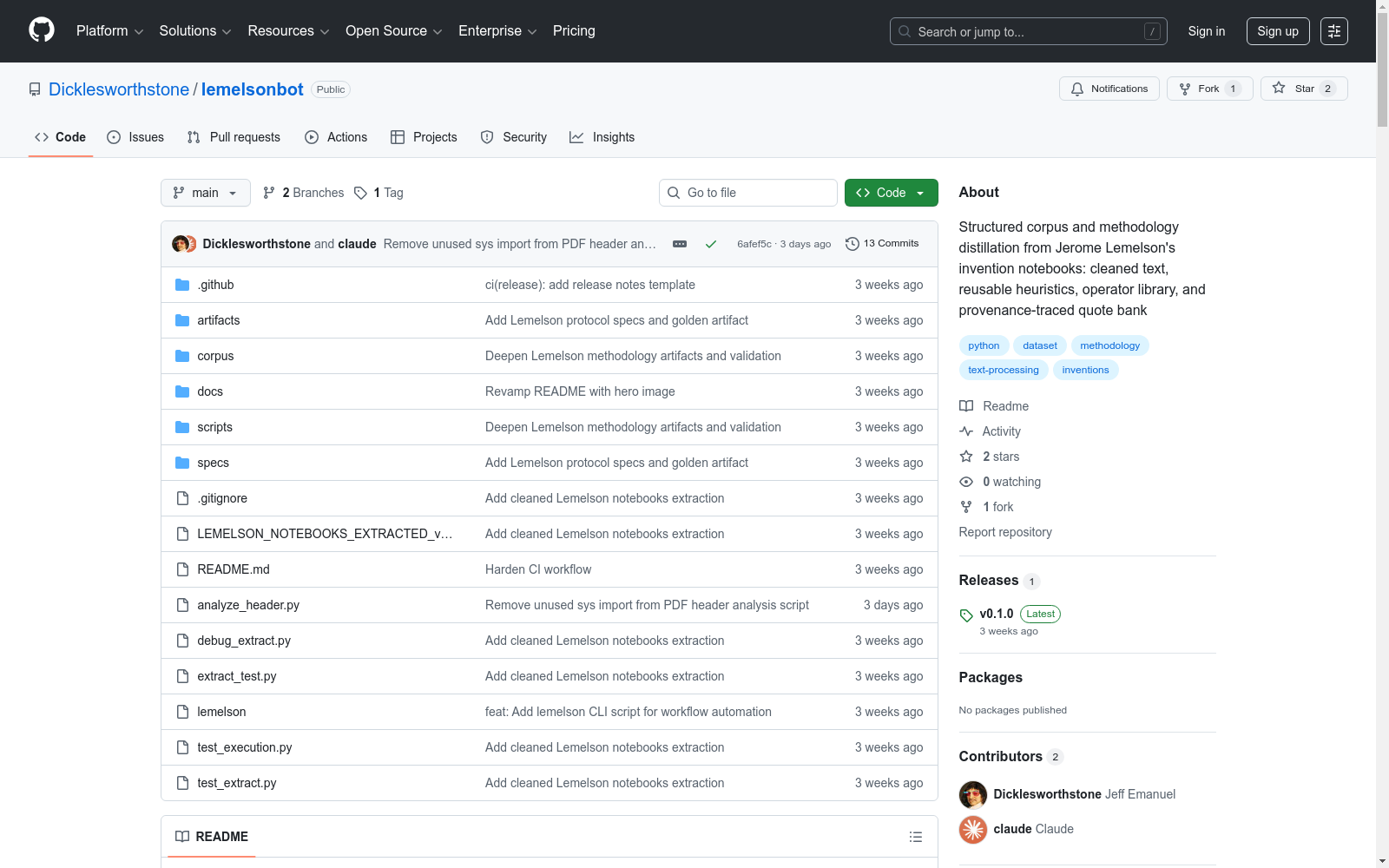This screenshot has width=1389, height=868.
Task: Expand the Solutions menu
Action: coord(195,31)
